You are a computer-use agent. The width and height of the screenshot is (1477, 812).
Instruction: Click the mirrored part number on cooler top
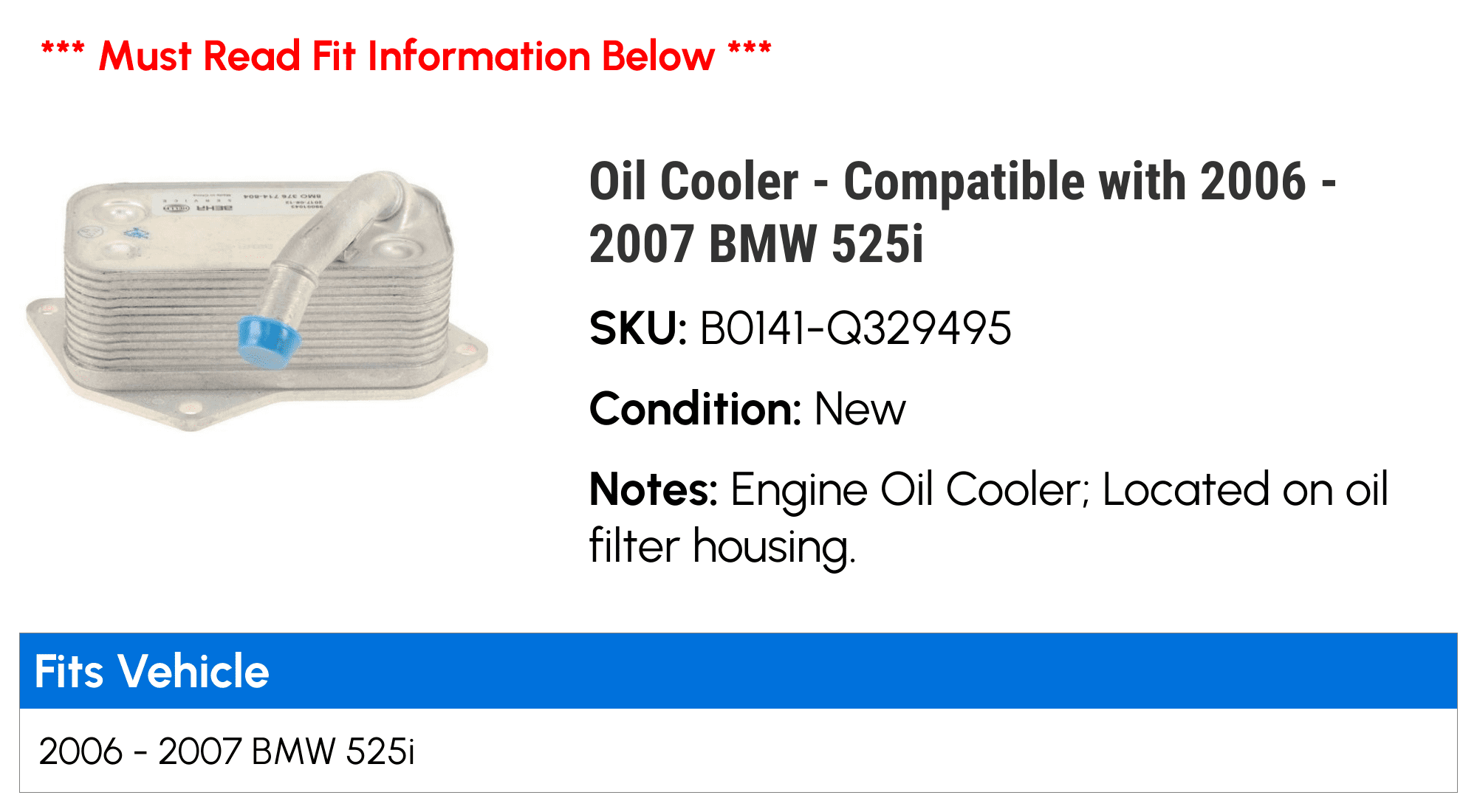[x=283, y=197]
